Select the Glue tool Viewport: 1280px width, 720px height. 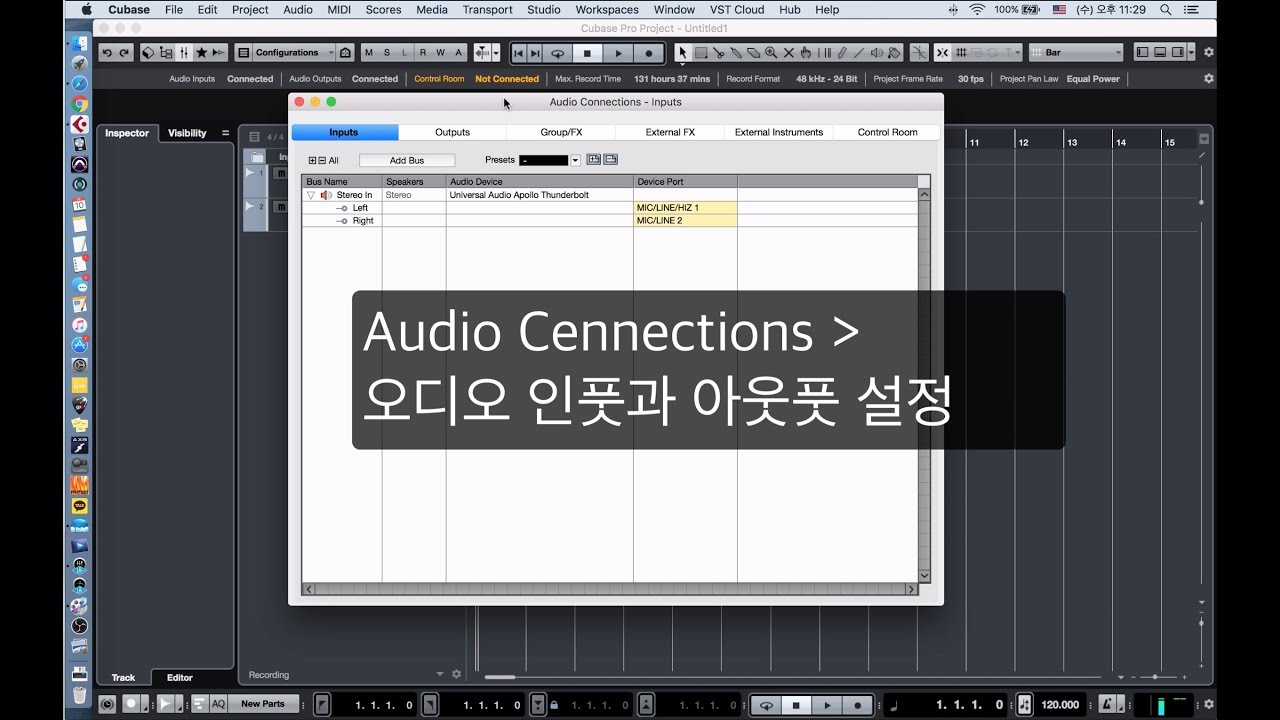736,53
